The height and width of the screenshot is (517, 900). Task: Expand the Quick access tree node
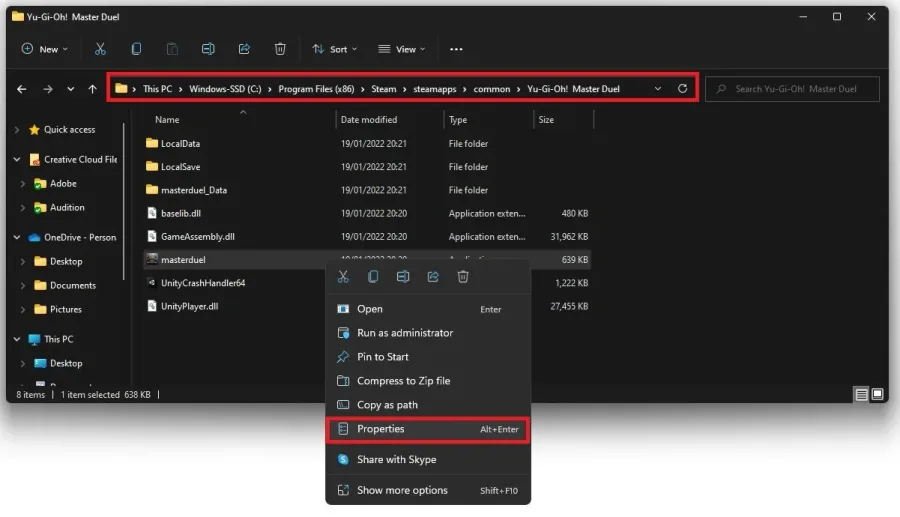coord(17,130)
